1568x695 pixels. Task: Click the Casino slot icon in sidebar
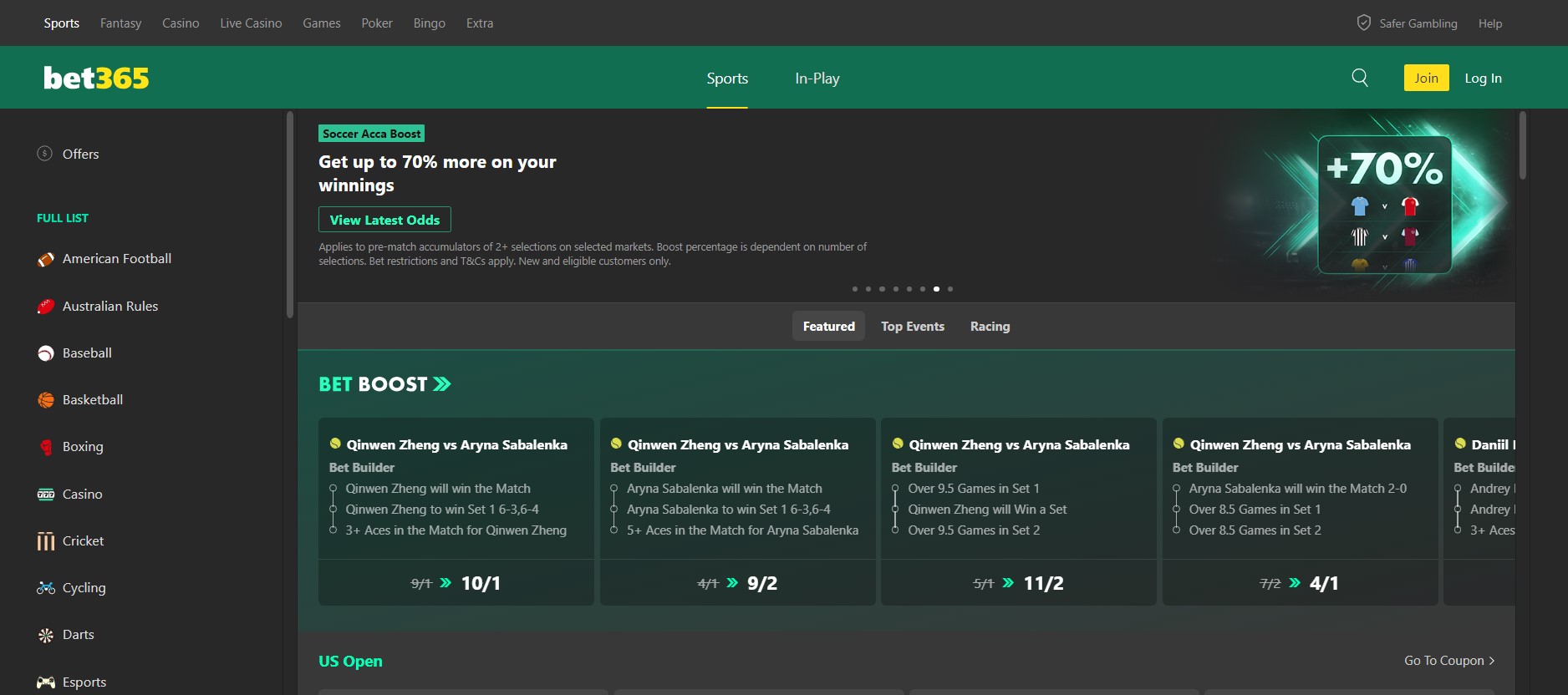[46, 495]
